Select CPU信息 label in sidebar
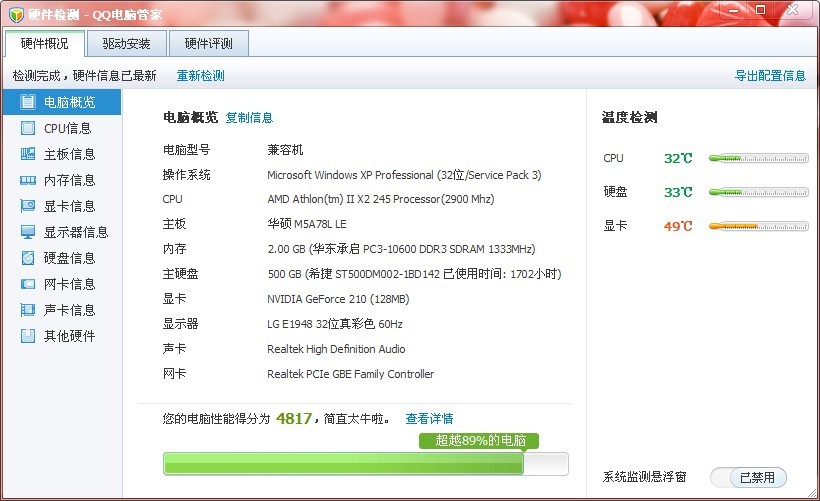 point(67,128)
